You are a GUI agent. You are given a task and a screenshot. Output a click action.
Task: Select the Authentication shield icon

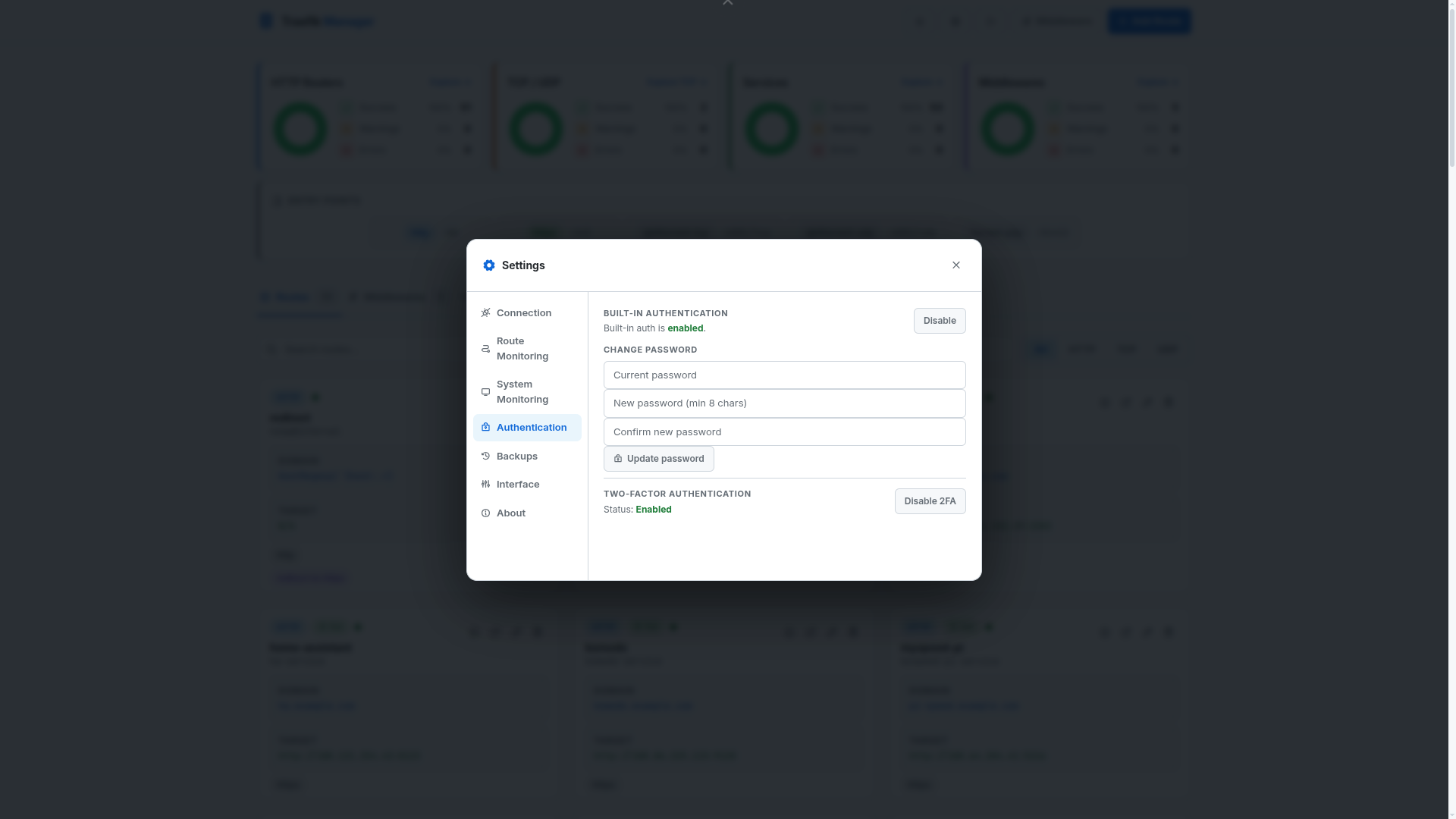click(x=485, y=427)
